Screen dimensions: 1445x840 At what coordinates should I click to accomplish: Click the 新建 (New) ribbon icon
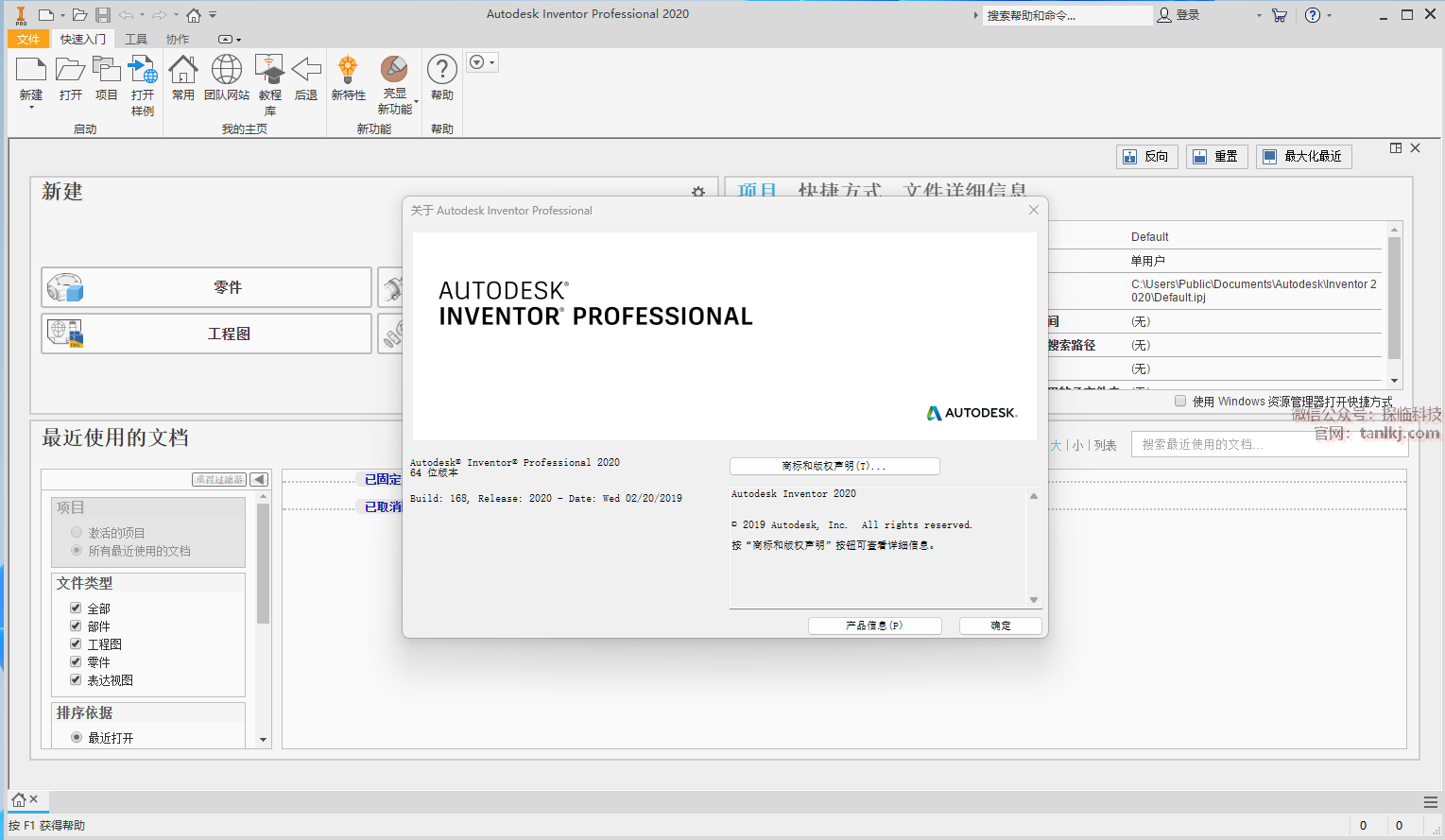click(x=30, y=71)
